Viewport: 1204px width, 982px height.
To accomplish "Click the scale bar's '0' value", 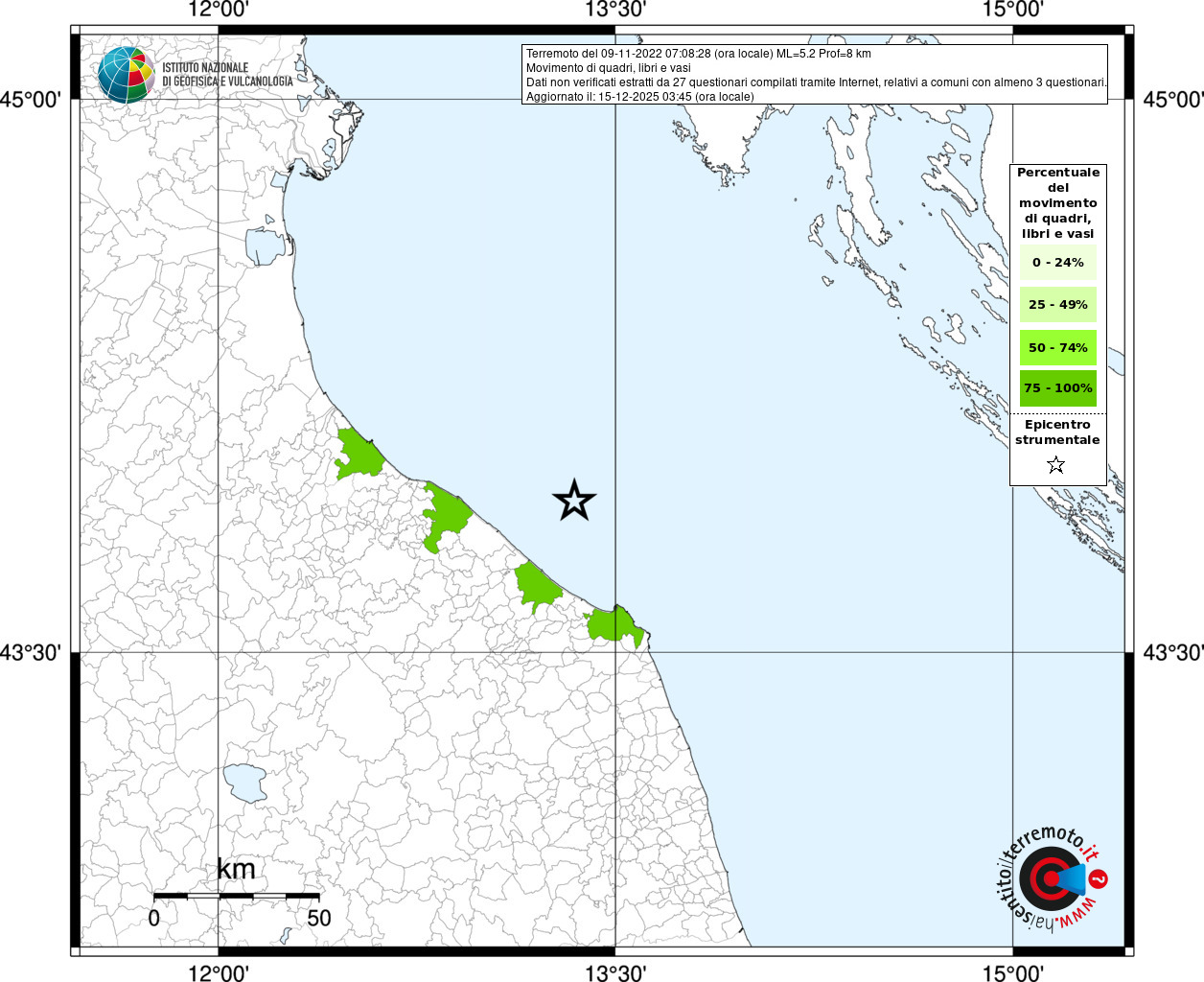I will click(x=154, y=918).
